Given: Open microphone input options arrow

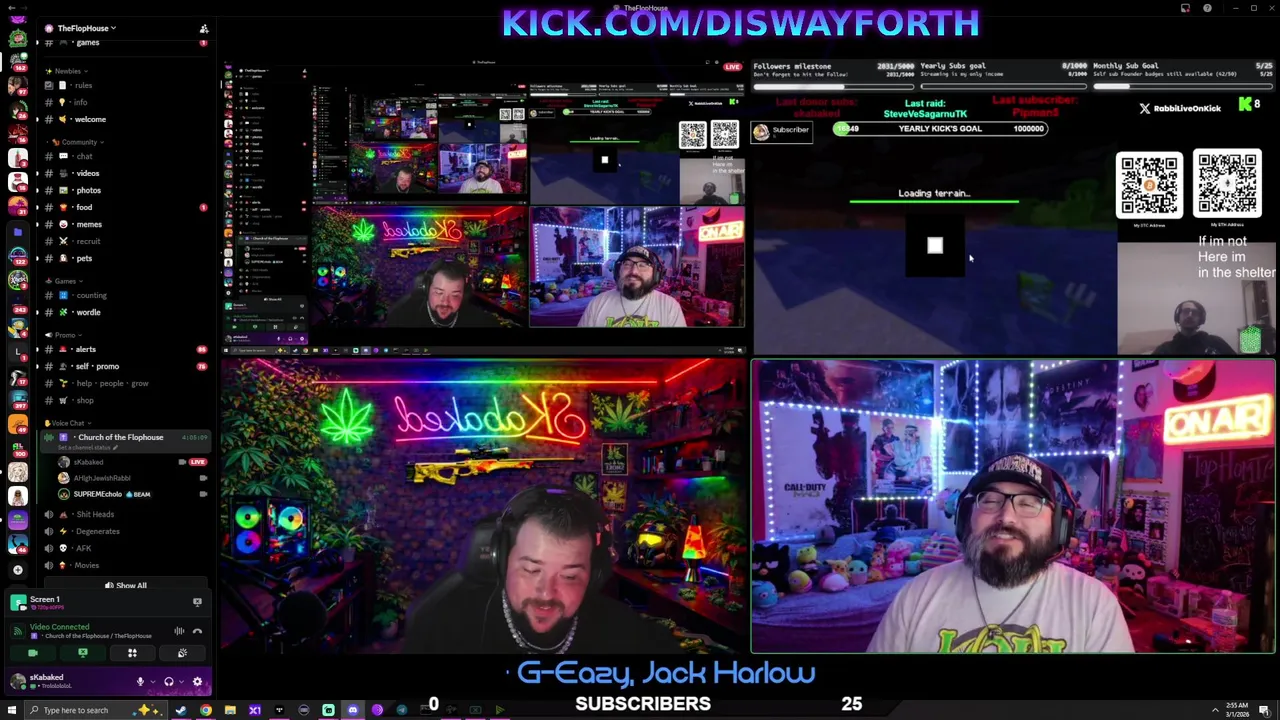Looking at the screenshot, I should 151,682.
